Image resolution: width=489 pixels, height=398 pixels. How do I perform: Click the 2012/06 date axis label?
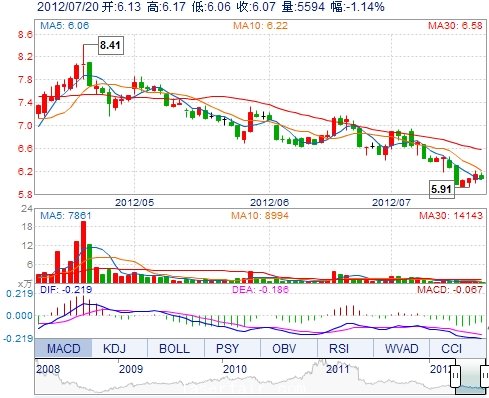coord(269,202)
